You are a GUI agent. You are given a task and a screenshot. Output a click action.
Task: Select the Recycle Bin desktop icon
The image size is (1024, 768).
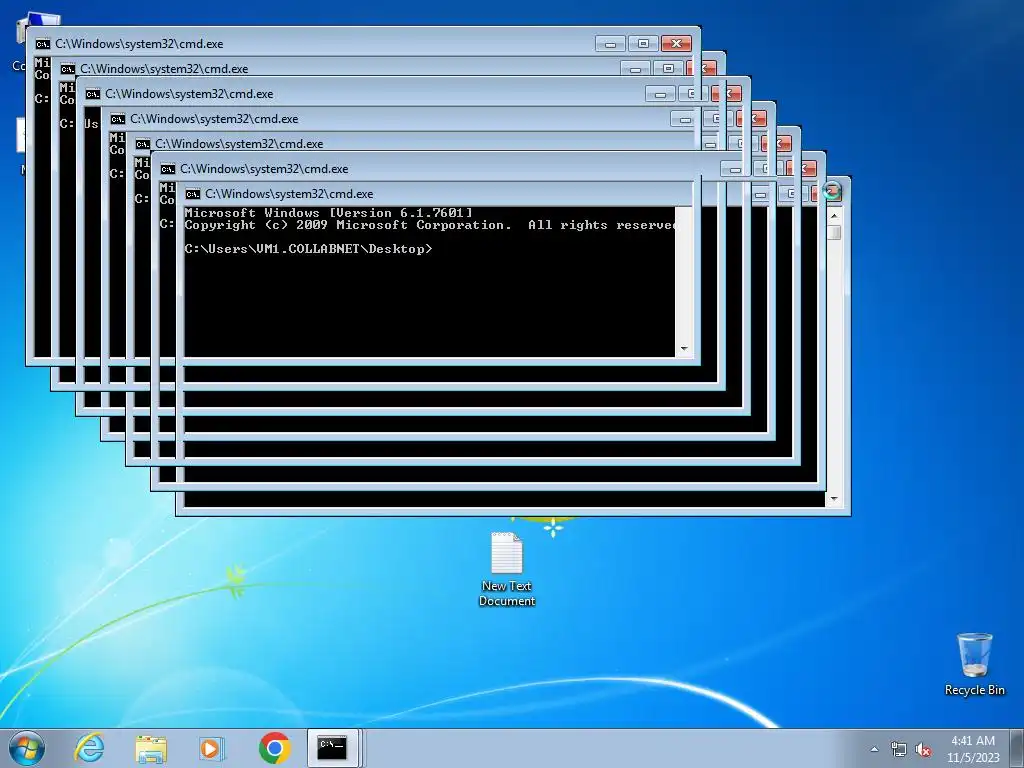coord(974,664)
